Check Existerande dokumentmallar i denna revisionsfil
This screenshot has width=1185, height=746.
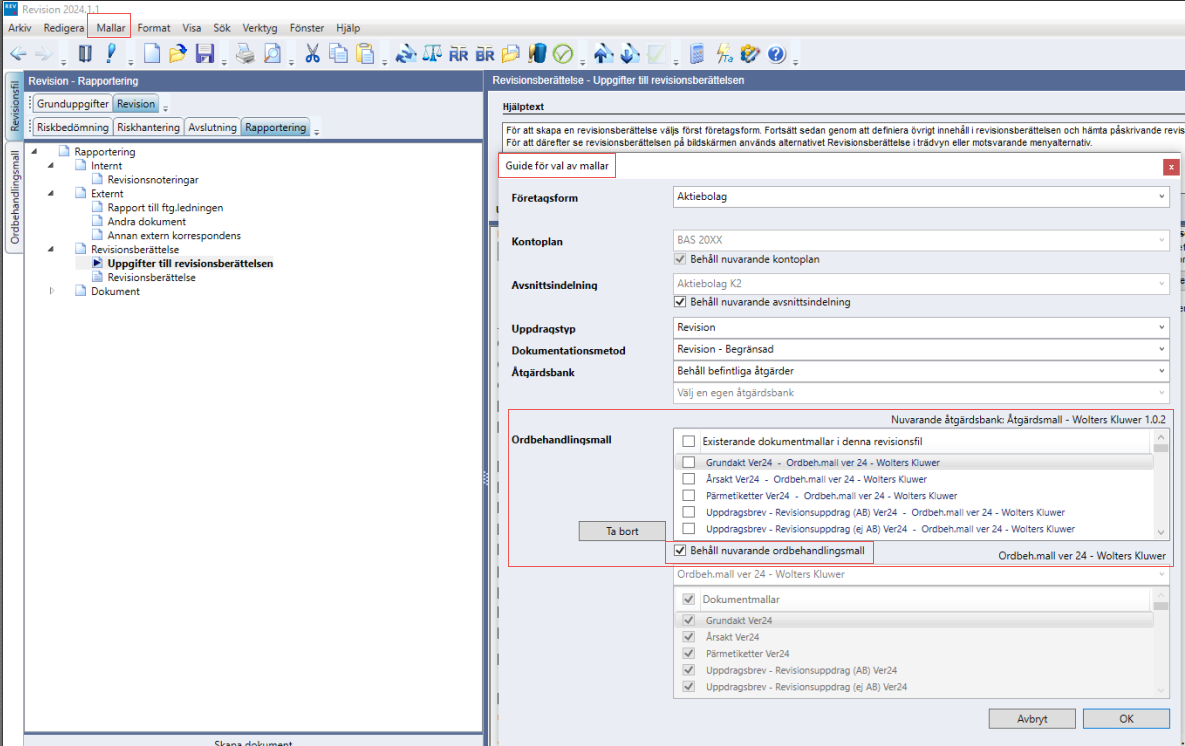688,441
